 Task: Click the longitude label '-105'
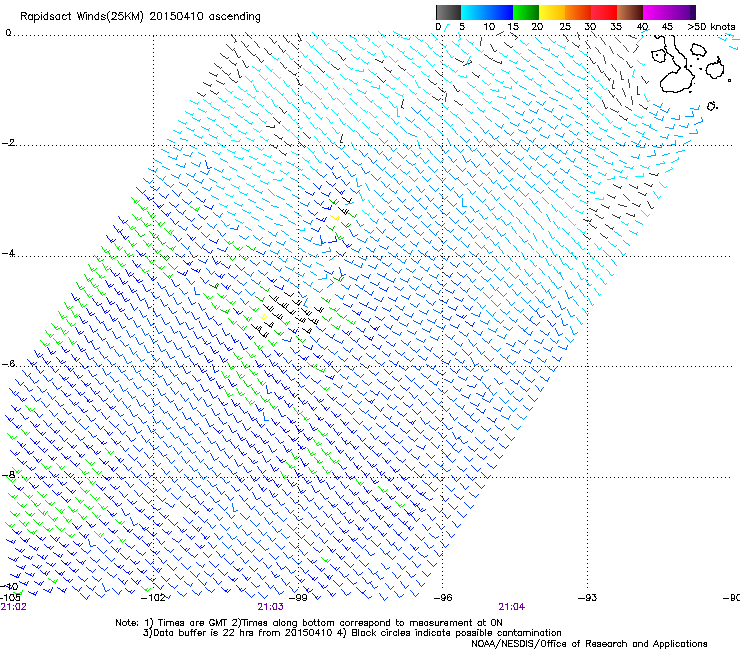(x=10, y=598)
